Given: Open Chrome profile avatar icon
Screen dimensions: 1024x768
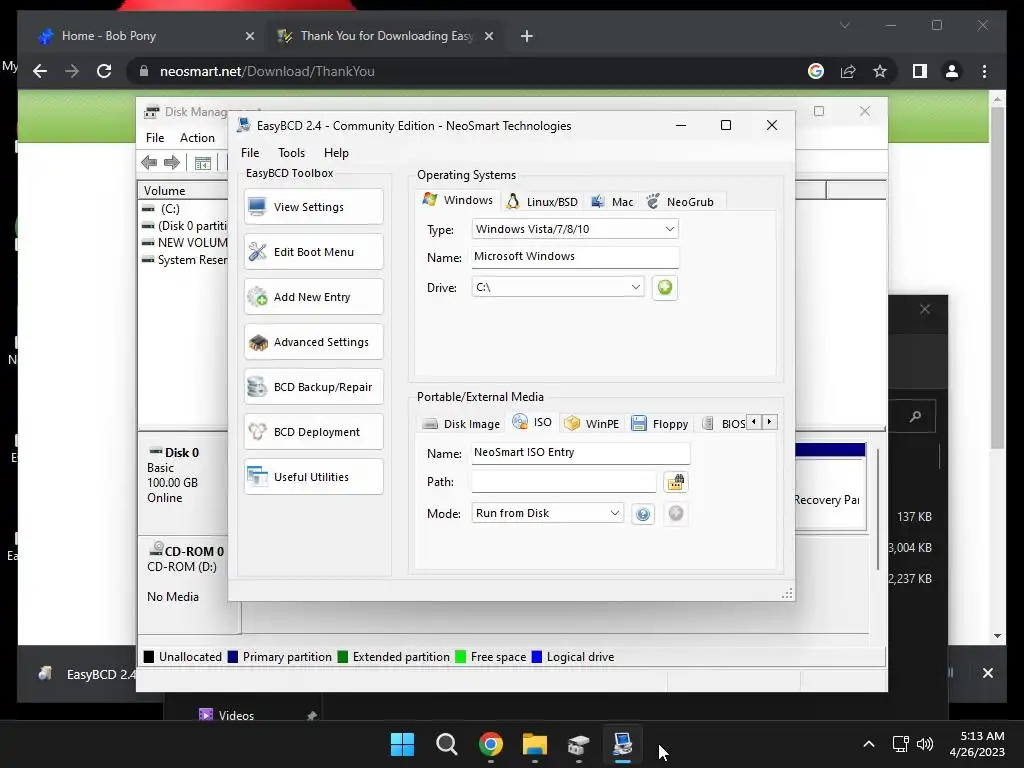Looking at the screenshot, I should click(952, 71).
